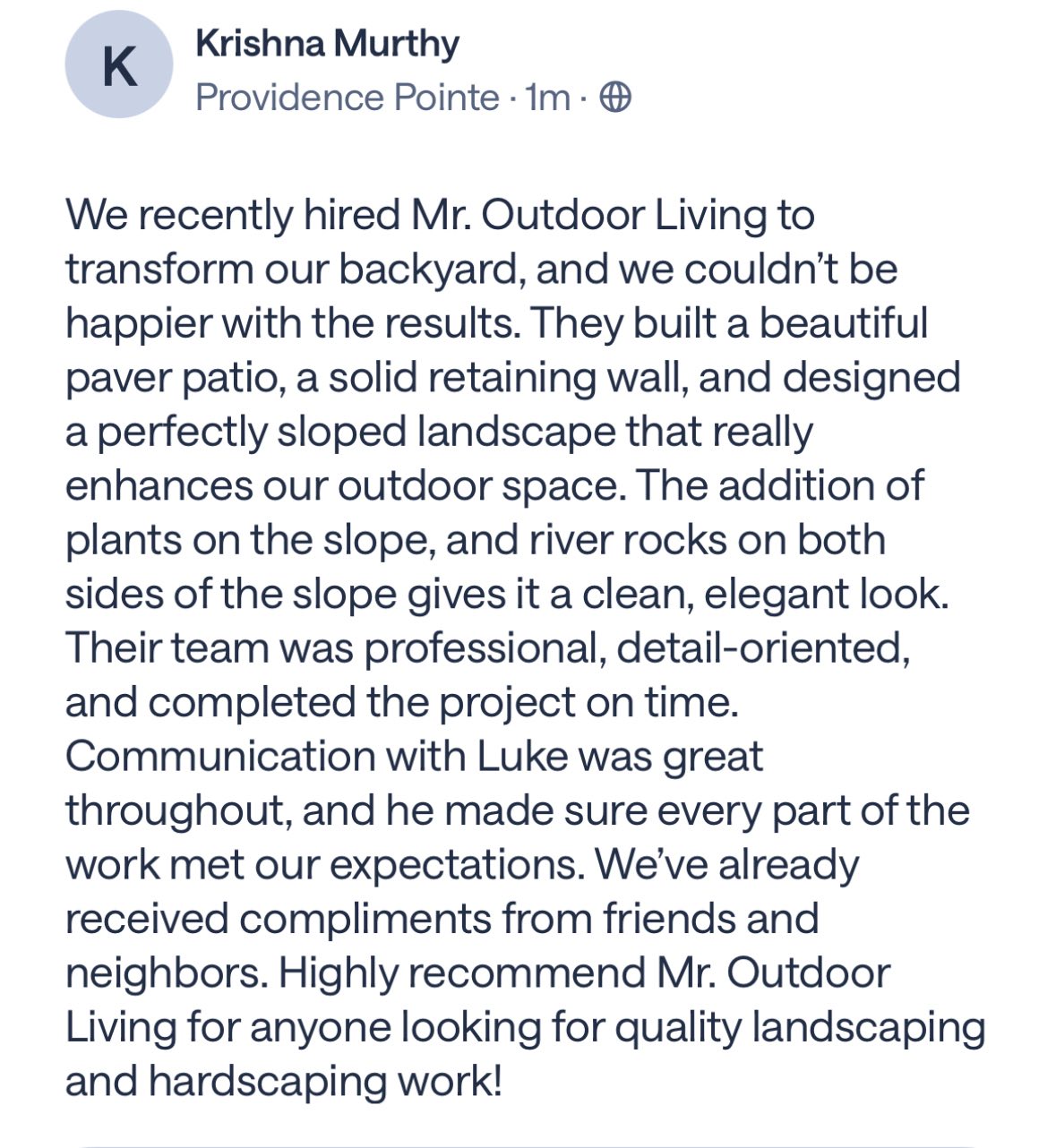The width and height of the screenshot is (1056, 1148).
Task: Click the Providence Pointe neighborhood label
Action: [347, 97]
